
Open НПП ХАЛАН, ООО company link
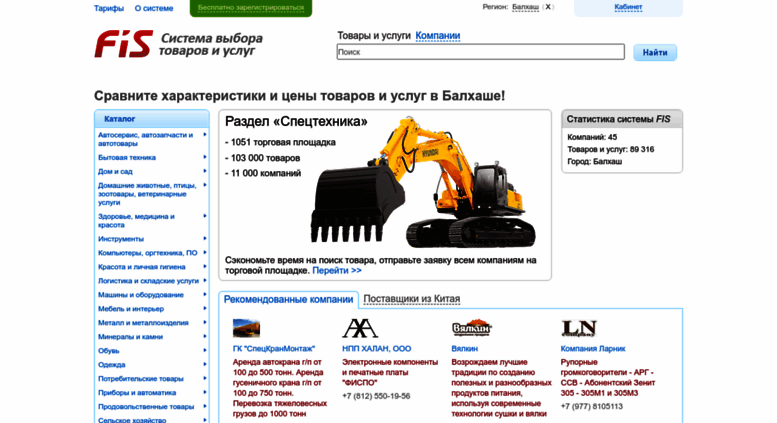tap(377, 349)
